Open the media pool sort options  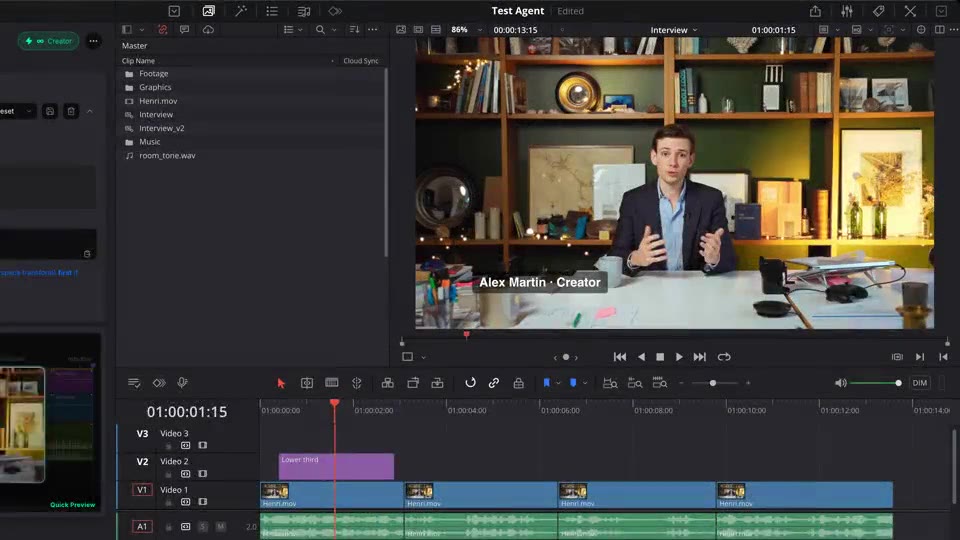click(354, 29)
